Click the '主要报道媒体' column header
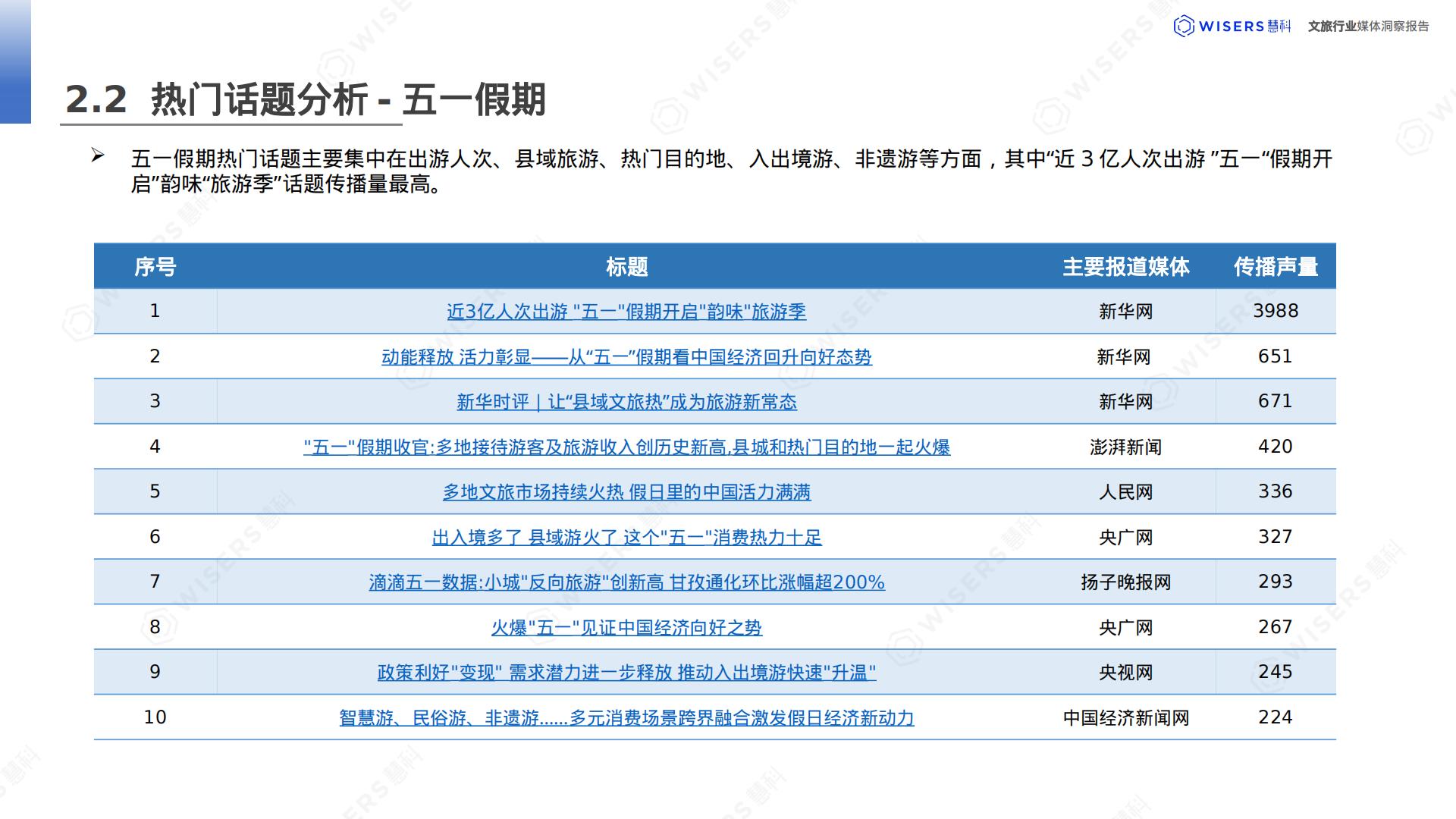The height and width of the screenshot is (819, 1456). (x=1125, y=267)
